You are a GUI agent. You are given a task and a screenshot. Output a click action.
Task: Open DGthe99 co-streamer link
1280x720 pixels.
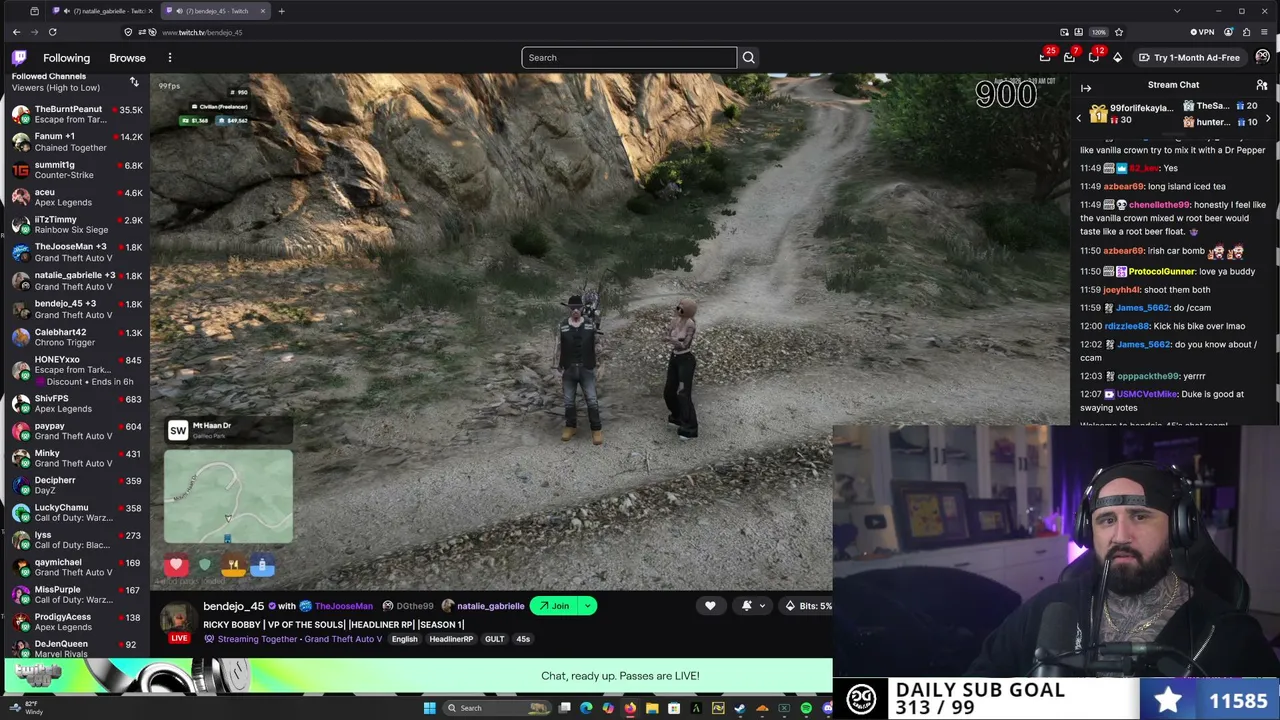point(415,606)
